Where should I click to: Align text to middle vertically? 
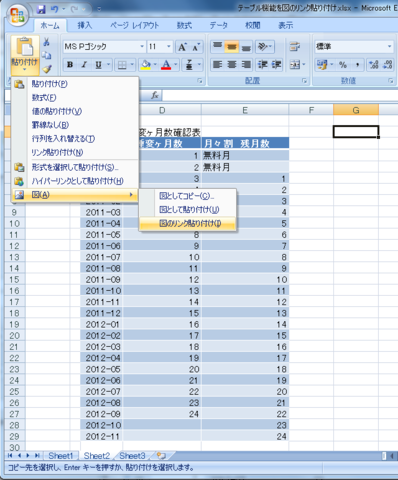(232, 47)
